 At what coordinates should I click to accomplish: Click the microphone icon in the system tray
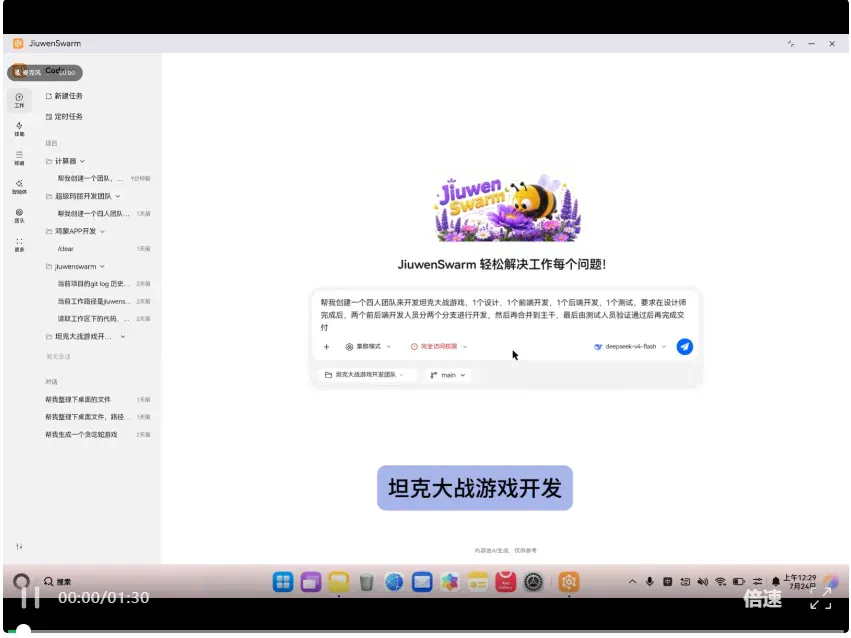pyautogui.click(x=650, y=582)
